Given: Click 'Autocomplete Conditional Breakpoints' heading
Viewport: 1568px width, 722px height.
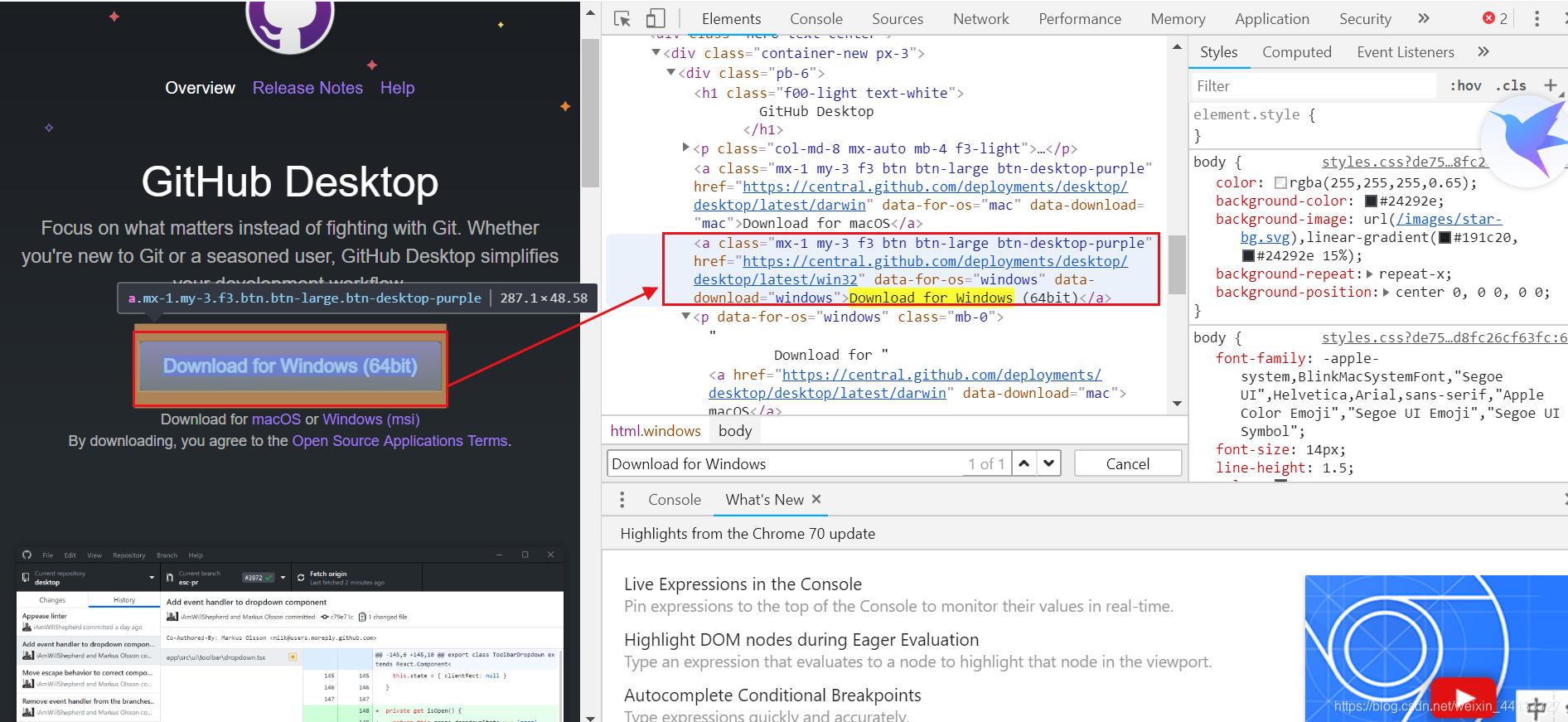Looking at the screenshot, I should [x=772, y=695].
